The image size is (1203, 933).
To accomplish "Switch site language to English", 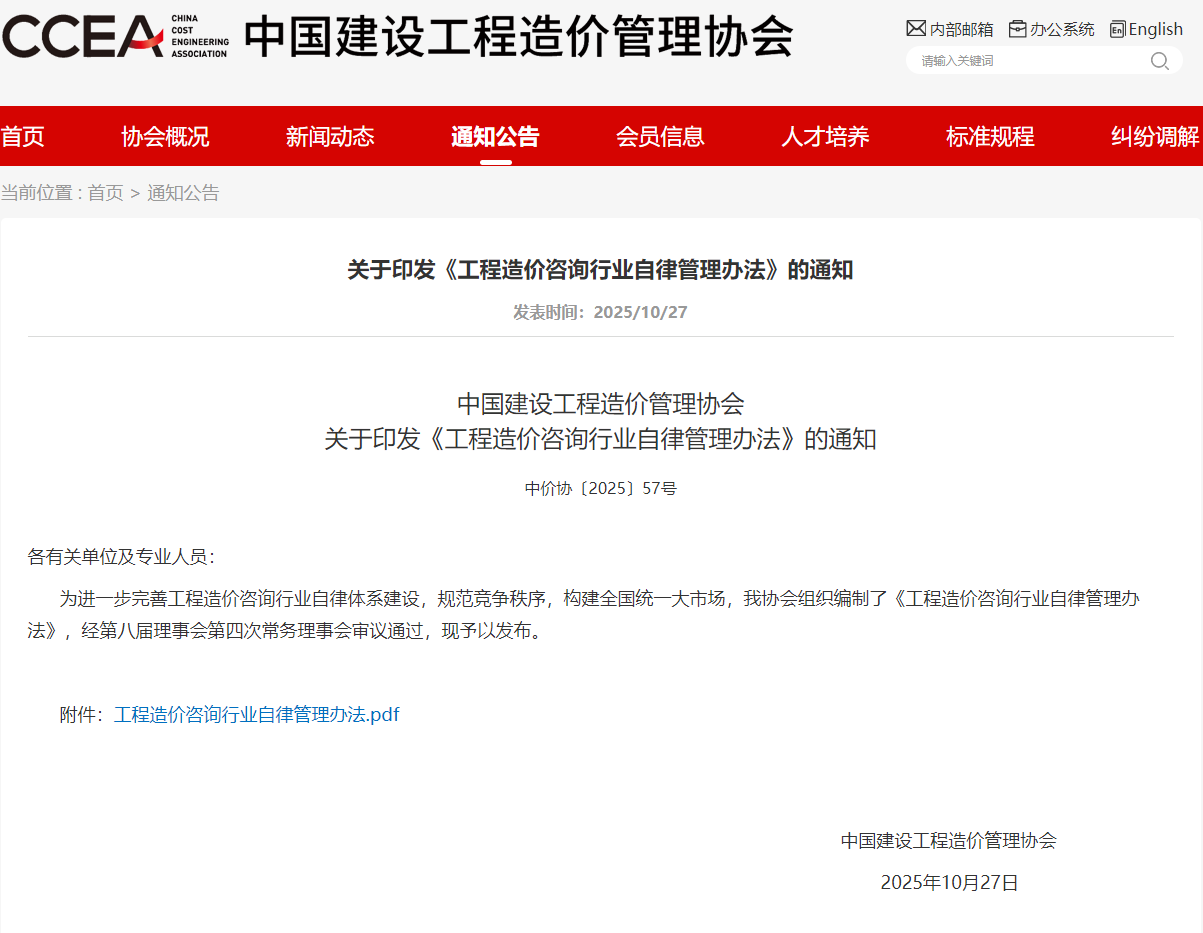I will (1156, 29).
